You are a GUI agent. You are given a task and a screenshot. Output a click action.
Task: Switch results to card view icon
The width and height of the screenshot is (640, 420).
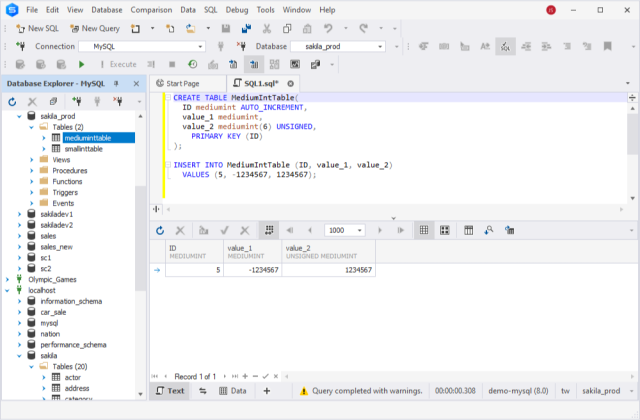pos(445,230)
